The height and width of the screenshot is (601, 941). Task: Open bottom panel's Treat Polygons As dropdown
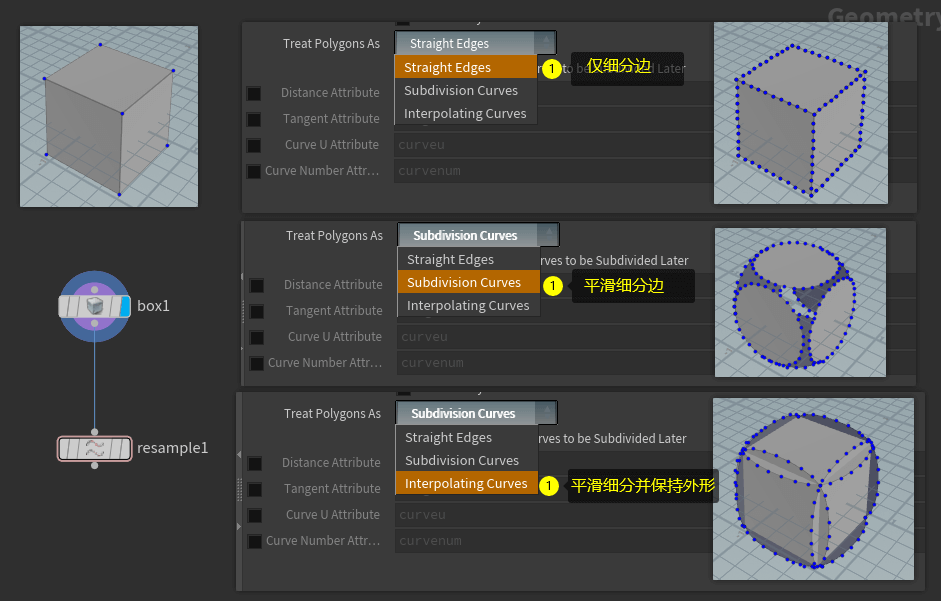477,413
